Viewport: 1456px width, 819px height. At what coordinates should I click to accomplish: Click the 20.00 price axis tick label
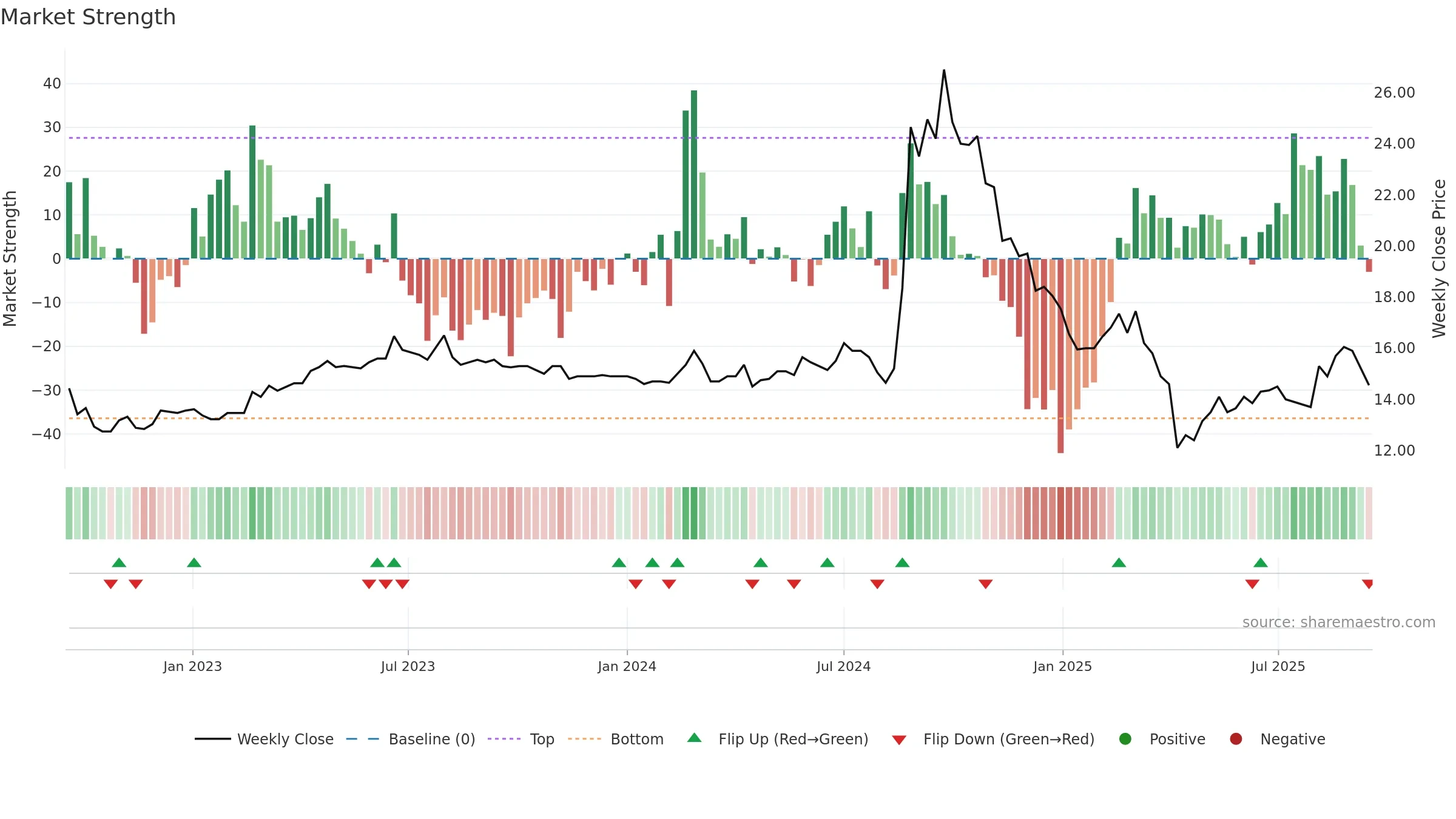pyautogui.click(x=1394, y=246)
